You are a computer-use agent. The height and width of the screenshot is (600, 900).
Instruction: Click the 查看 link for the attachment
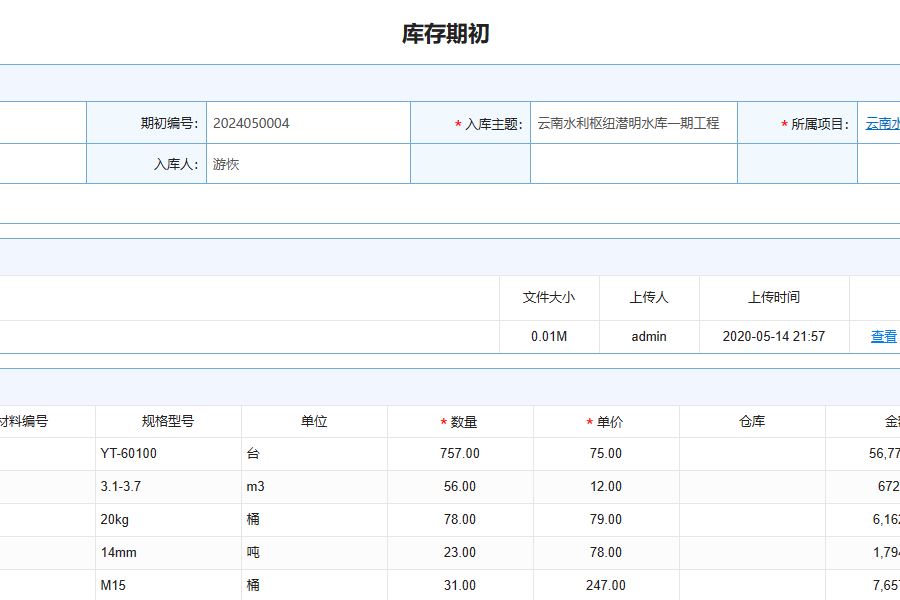(x=884, y=337)
